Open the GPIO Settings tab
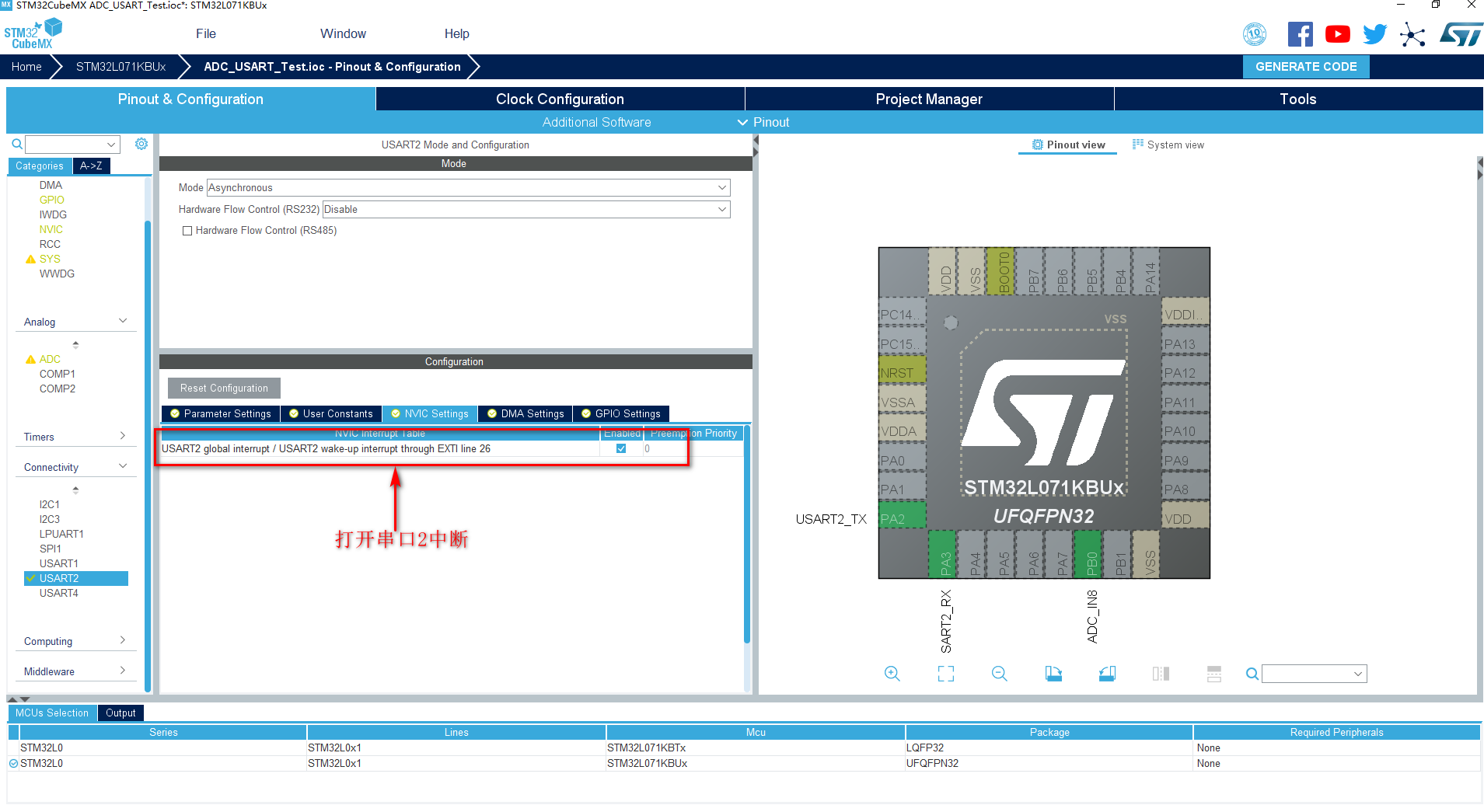Viewport: 1484px width, 812px height. click(621, 413)
